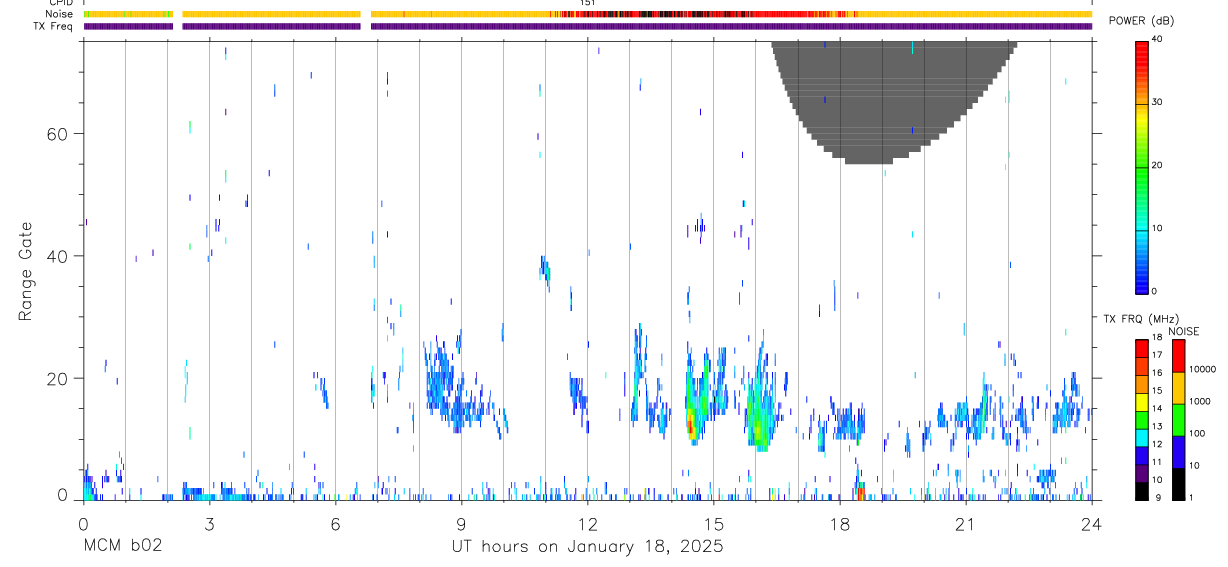Click the 24 tick on the UT hours axis
The width and height of the screenshot is (1228, 567).
1091,523
